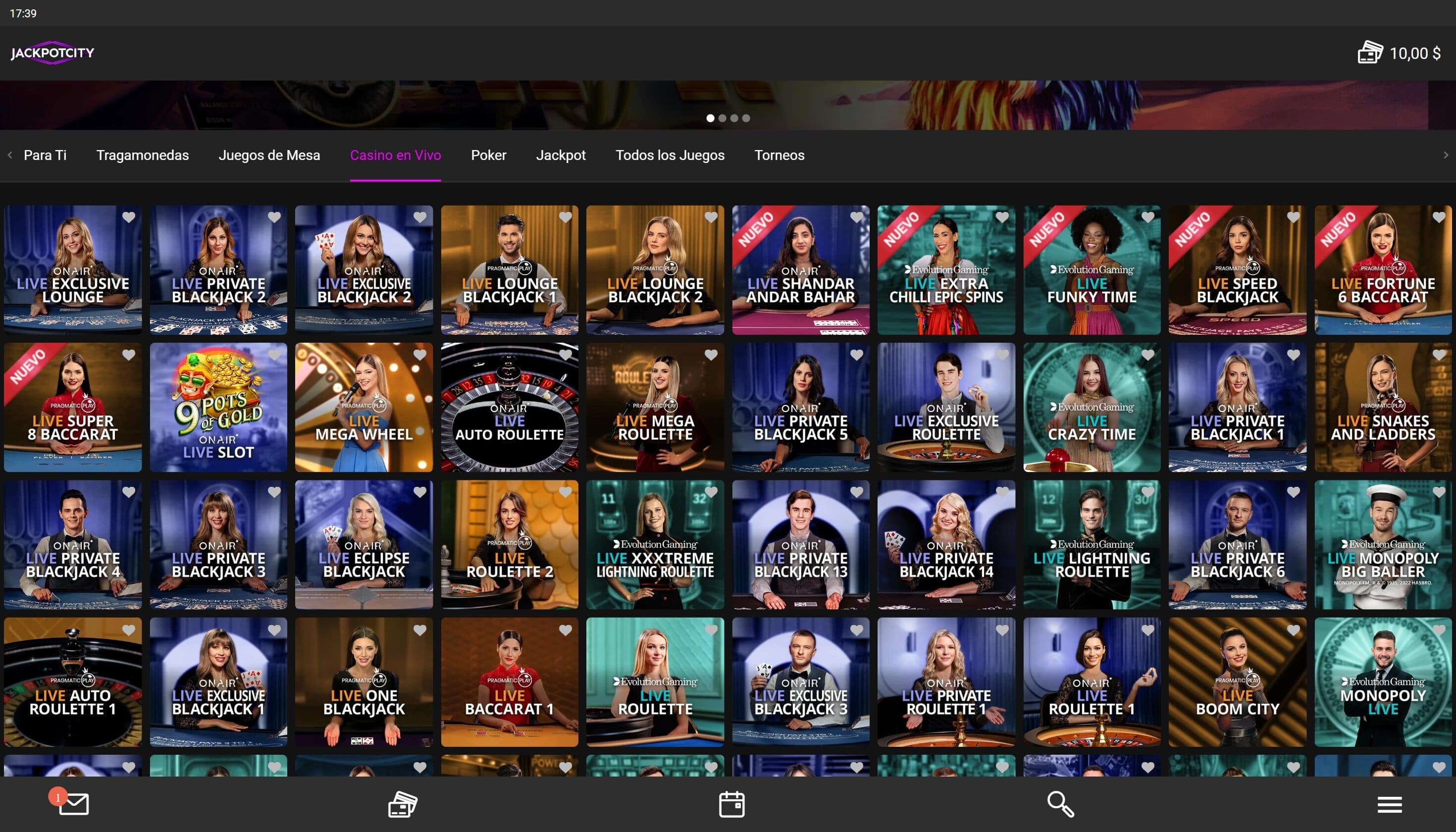Image resolution: width=1456 pixels, height=832 pixels.
Task: Toggle heart on Live Private Blackjack 13
Action: pyautogui.click(x=857, y=492)
